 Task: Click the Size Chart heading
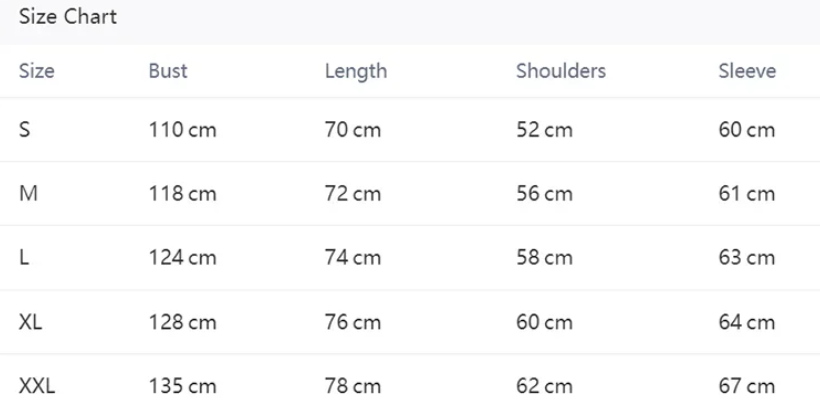(68, 17)
